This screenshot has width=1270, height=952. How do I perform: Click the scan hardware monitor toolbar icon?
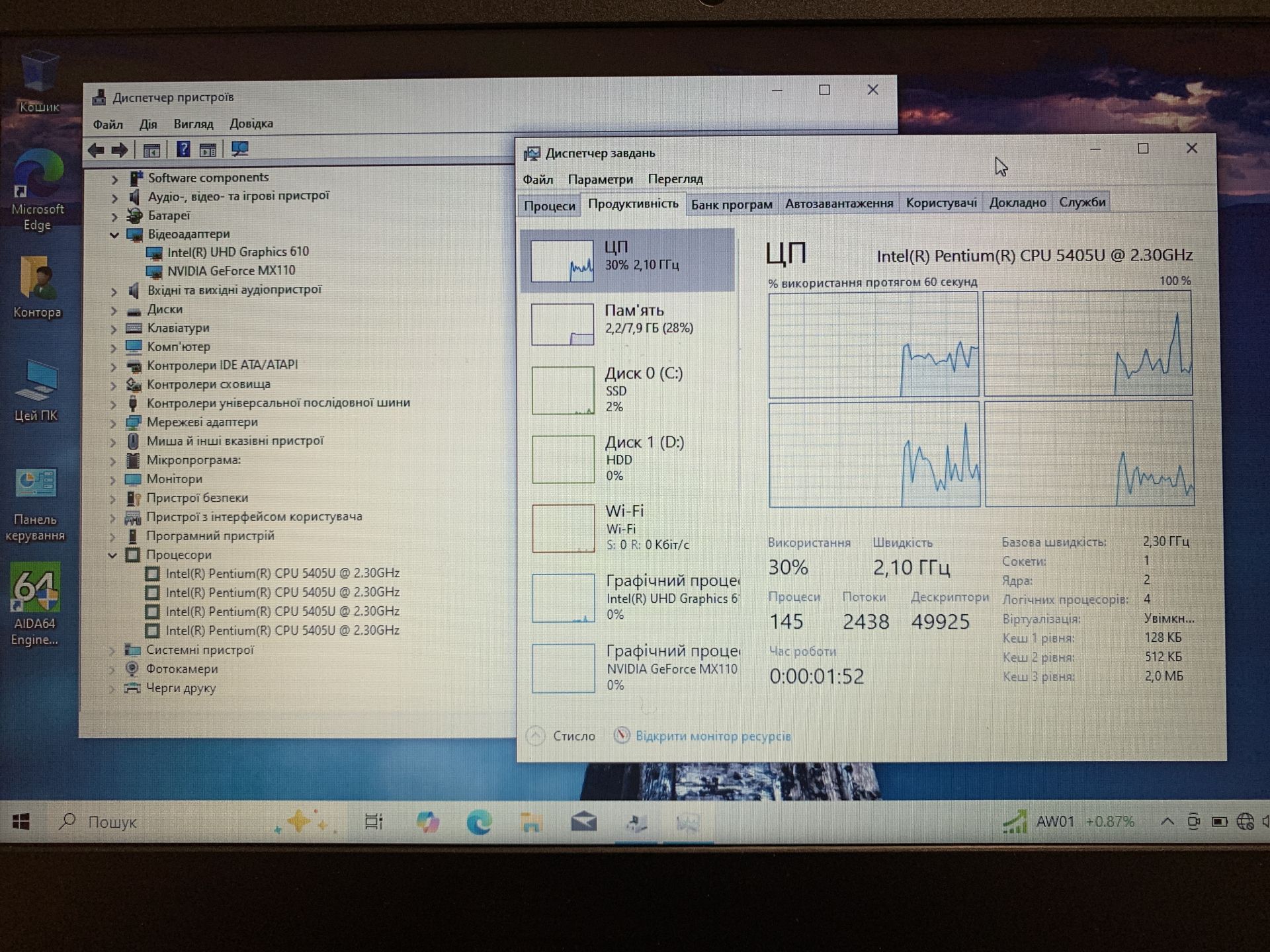point(239,149)
